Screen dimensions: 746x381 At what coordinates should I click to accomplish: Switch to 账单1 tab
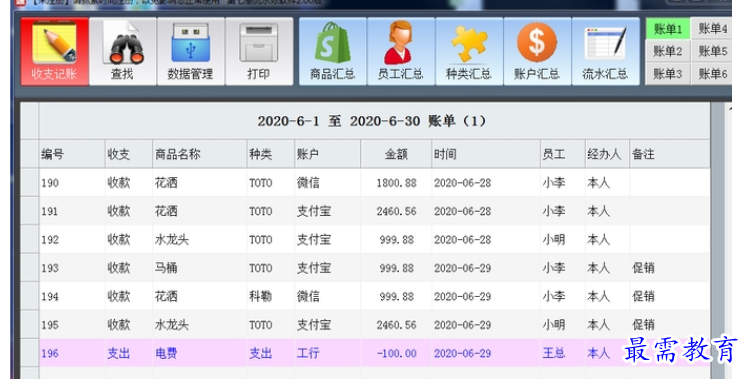click(667, 29)
